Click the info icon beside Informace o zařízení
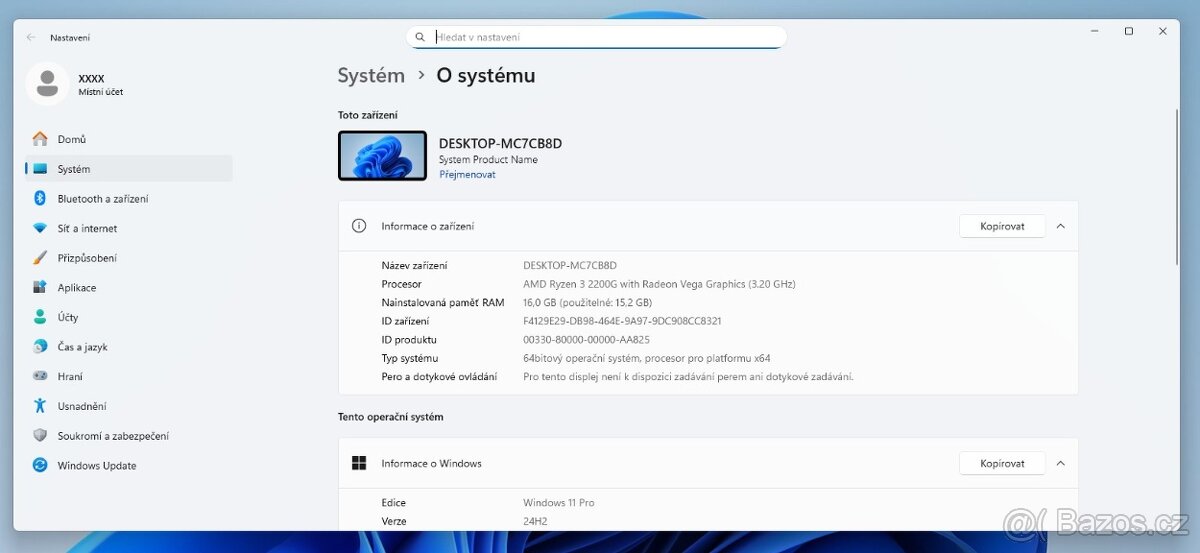This screenshot has height=553, width=1200. tap(359, 226)
